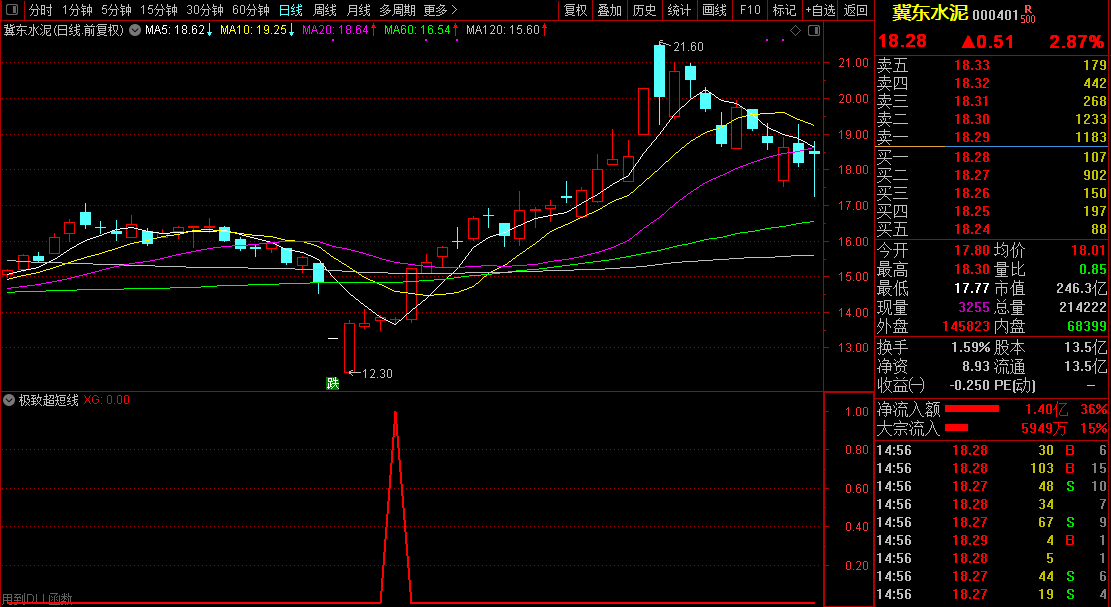Screen dimensions: 1111x607
Task: Open the 画线 drawing tools
Action: tap(714, 10)
